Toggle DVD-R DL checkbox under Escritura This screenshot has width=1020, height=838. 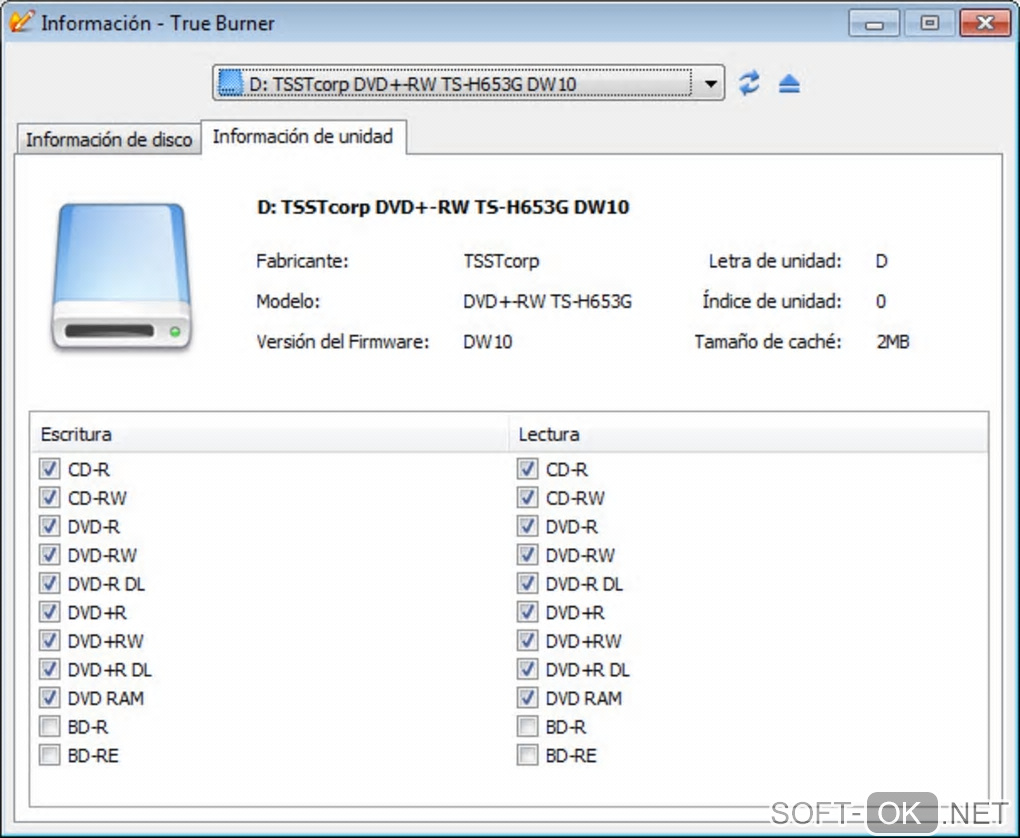coord(49,583)
